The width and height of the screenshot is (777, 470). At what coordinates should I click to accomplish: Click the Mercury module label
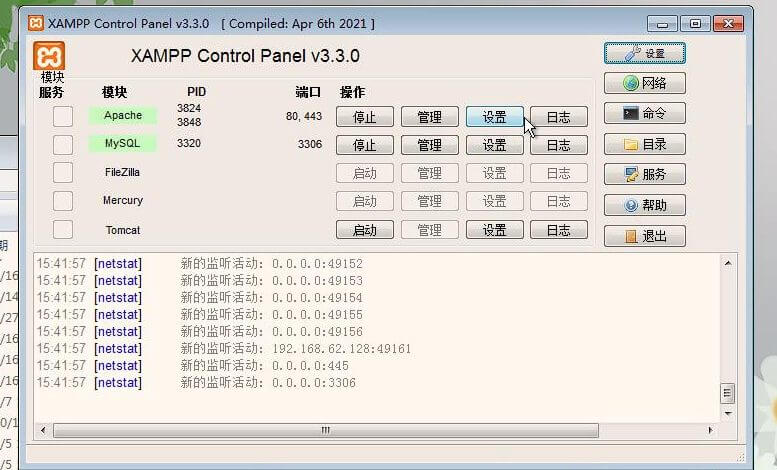[x=123, y=201]
